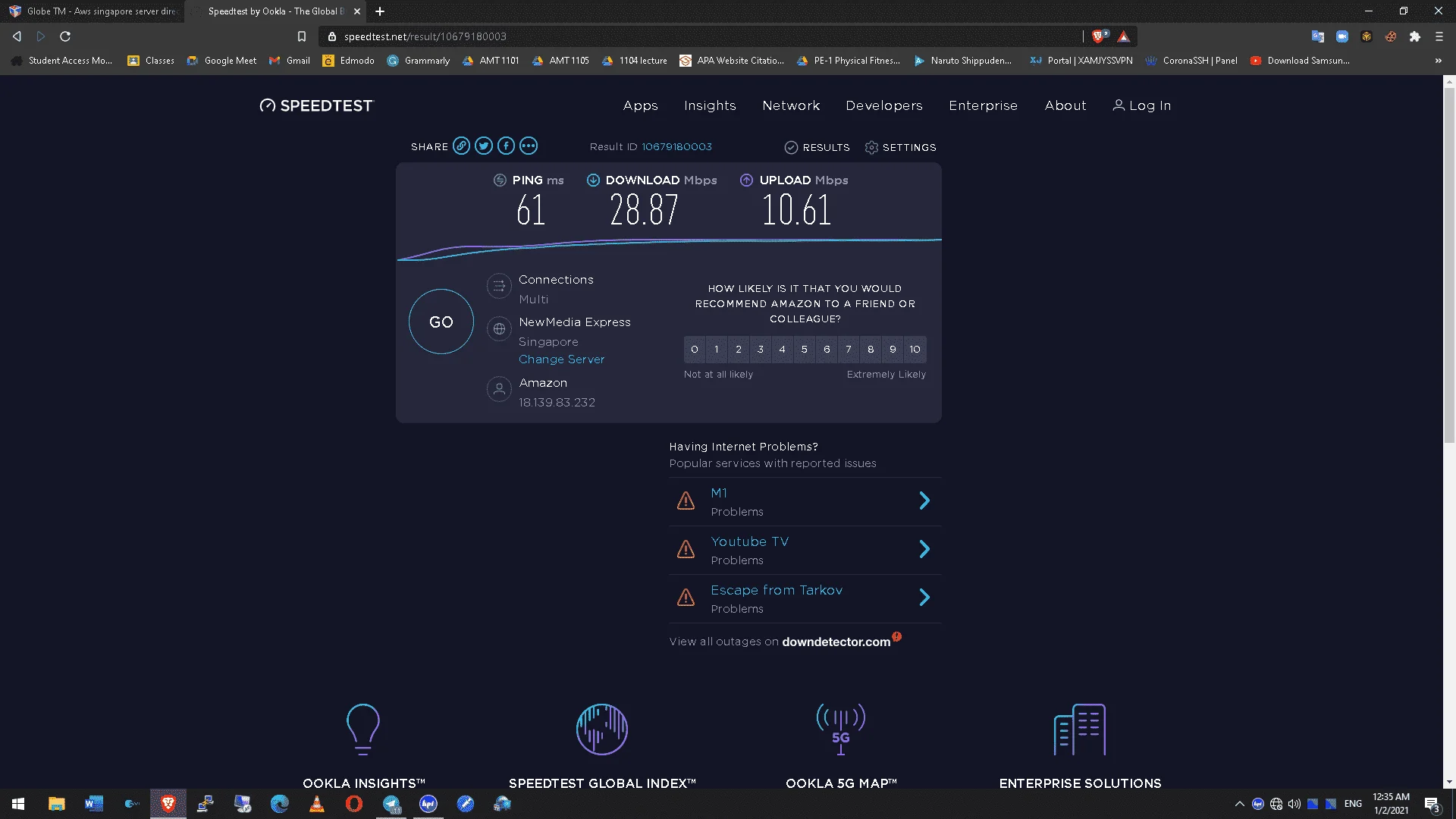1456x819 pixels.
Task: Open Microsoft Edge from the taskbar
Action: click(x=280, y=804)
